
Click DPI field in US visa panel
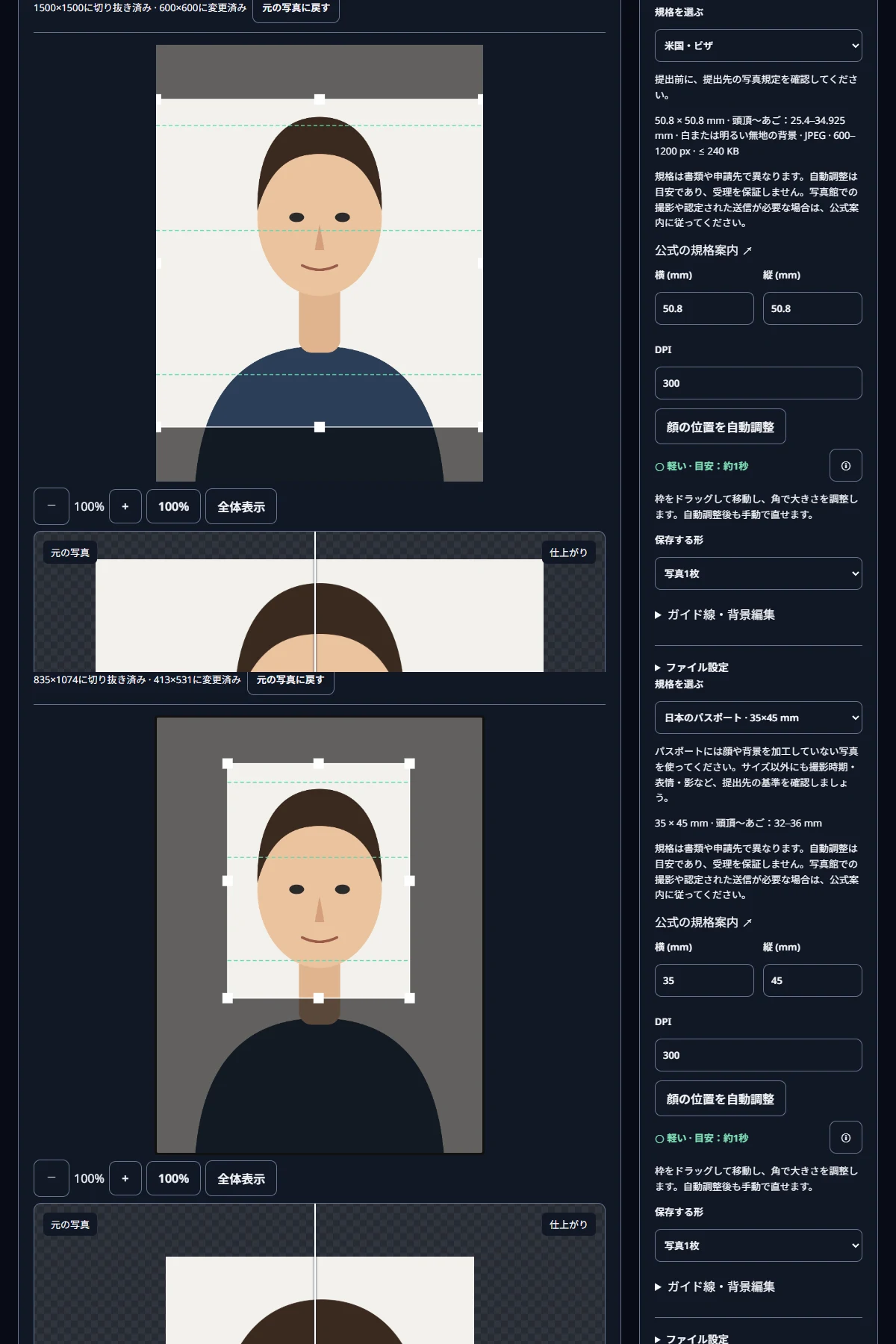(759, 383)
